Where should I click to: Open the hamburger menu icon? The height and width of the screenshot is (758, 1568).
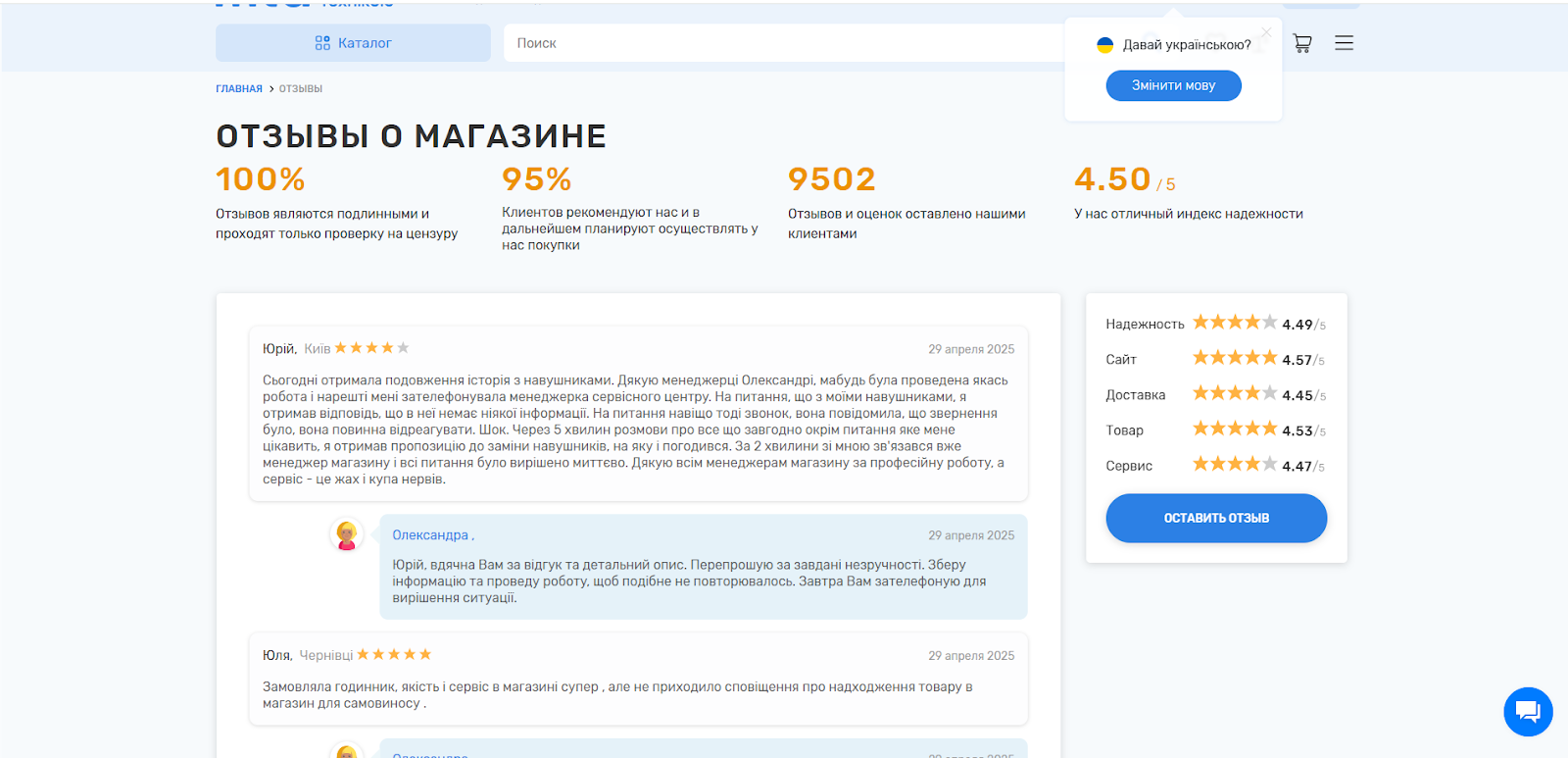(x=1344, y=43)
